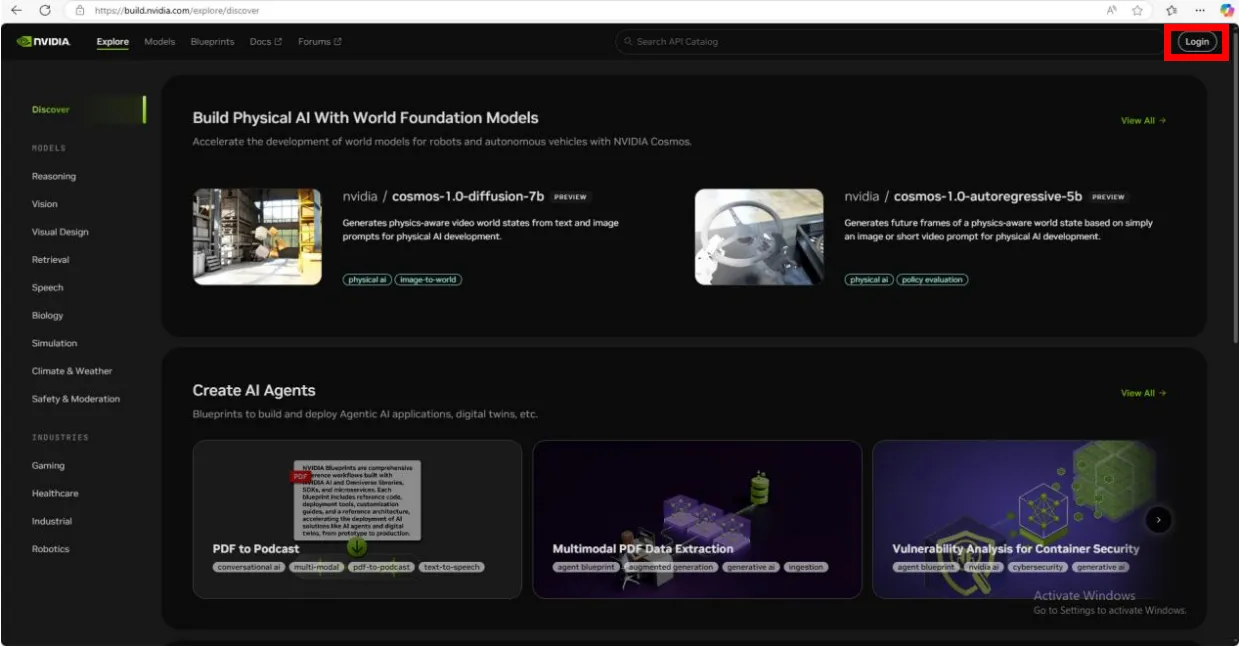Open the Copilot icon in browser toolbar

(1226, 10)
